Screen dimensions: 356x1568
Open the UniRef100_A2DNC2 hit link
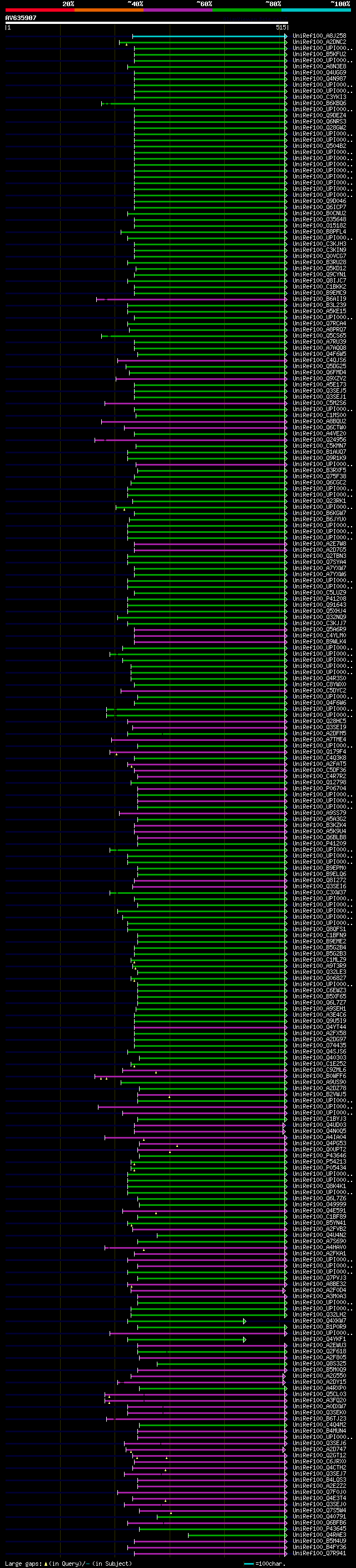[319, 42]
